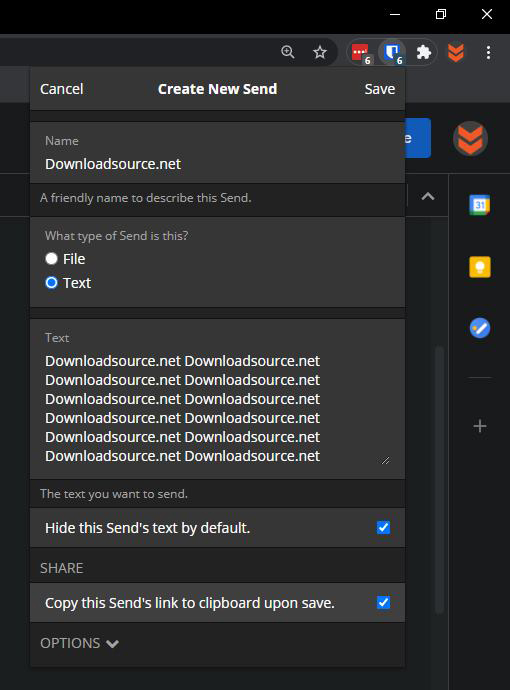The image size is (510, 690).
Task: Select the File send type radio button
Action: tap(51, 258)
